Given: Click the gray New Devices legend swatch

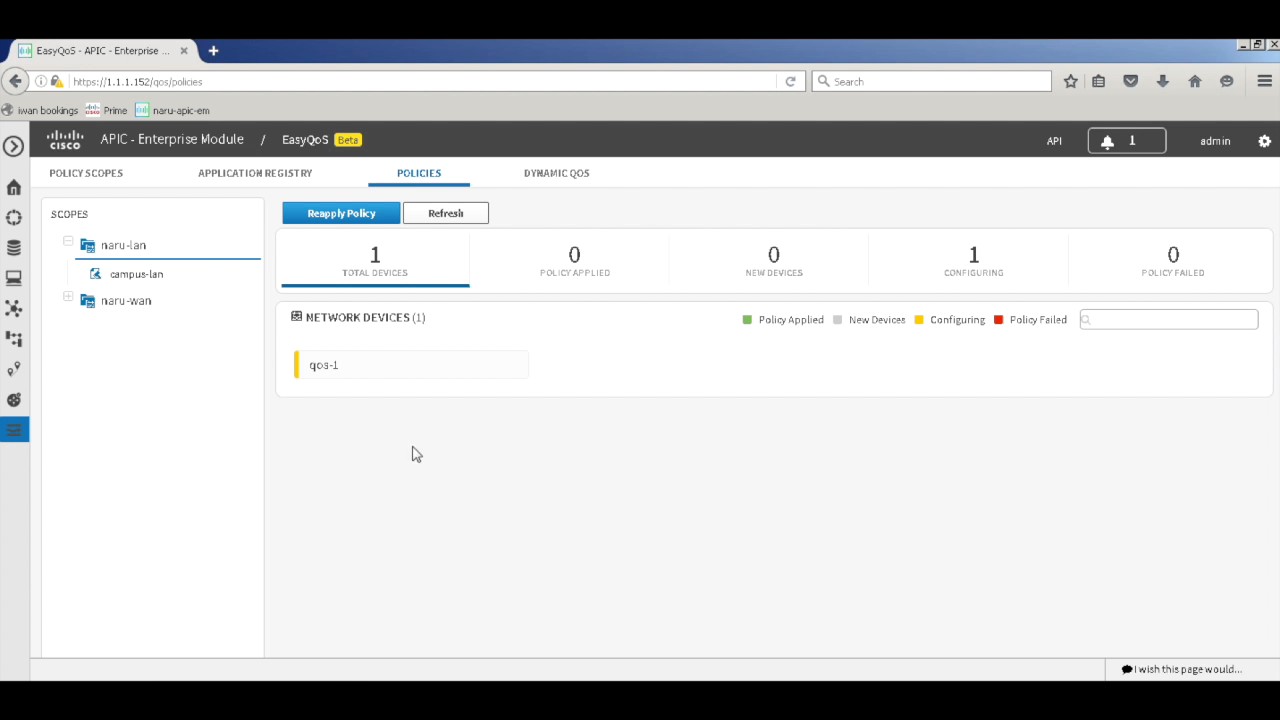Looking at the screenshot, I should point(837,320).
